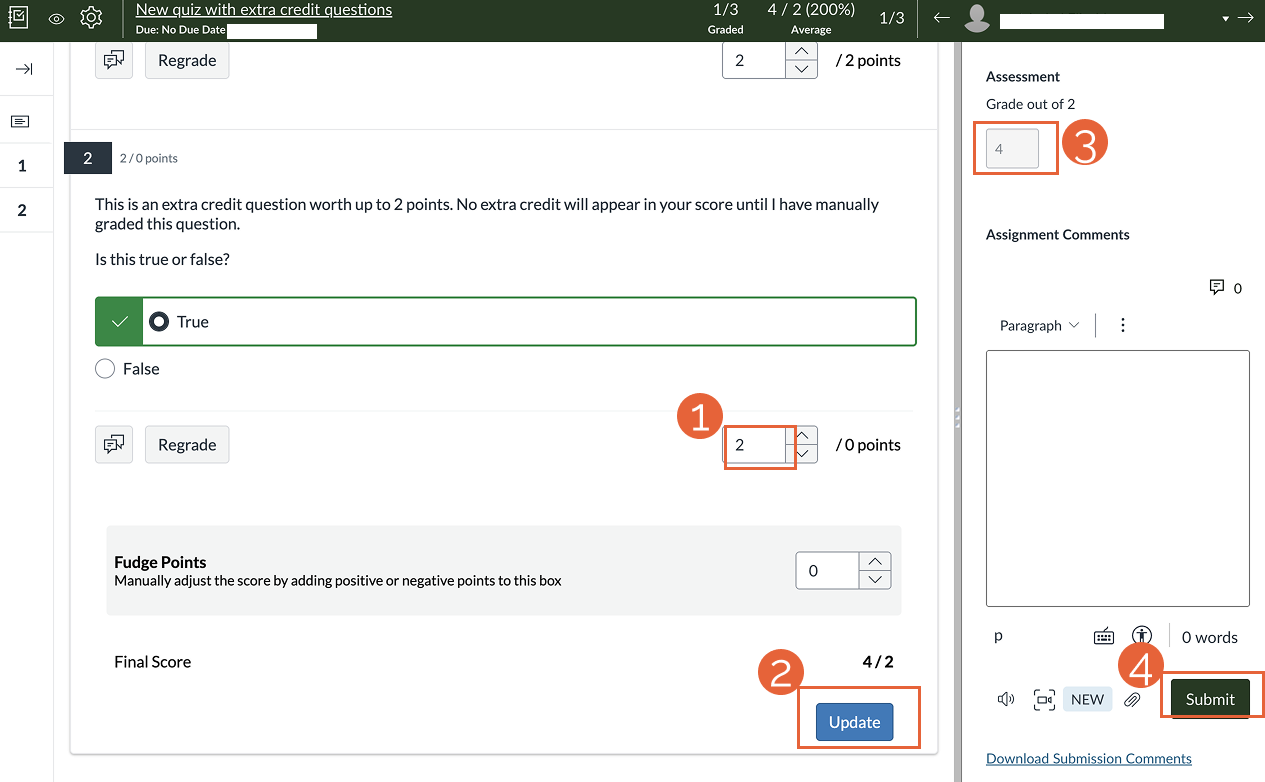
Task: Toggle grade visibility with the eye icon
Action: [55, 17]
